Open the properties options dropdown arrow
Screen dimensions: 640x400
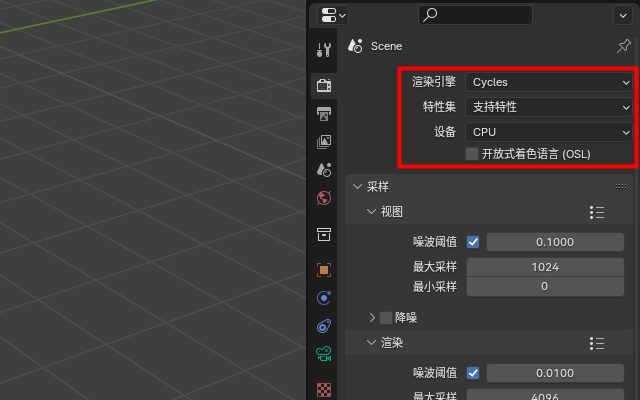[623, 16]
